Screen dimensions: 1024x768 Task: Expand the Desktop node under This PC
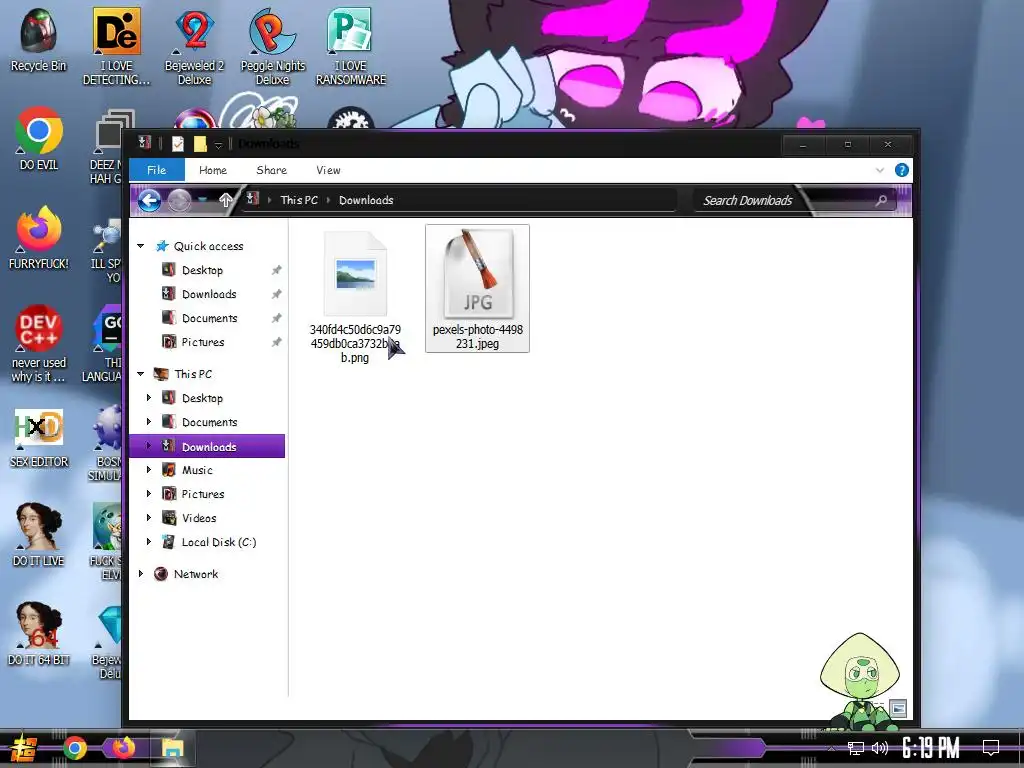[x=149, y=398]
